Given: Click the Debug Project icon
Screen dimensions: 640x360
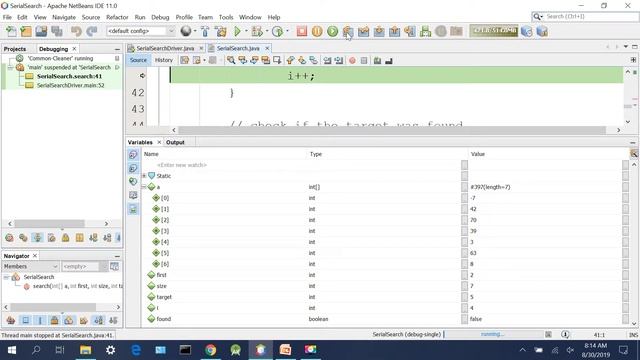Looking at the screenshot, I should click(x=257, y=31).
